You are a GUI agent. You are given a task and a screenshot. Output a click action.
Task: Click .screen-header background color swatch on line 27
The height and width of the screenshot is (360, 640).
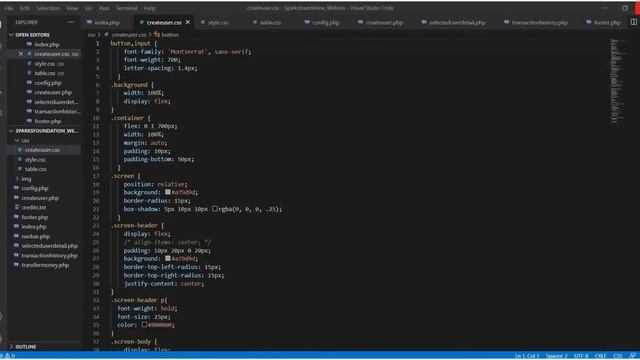(x=168, y=258)
